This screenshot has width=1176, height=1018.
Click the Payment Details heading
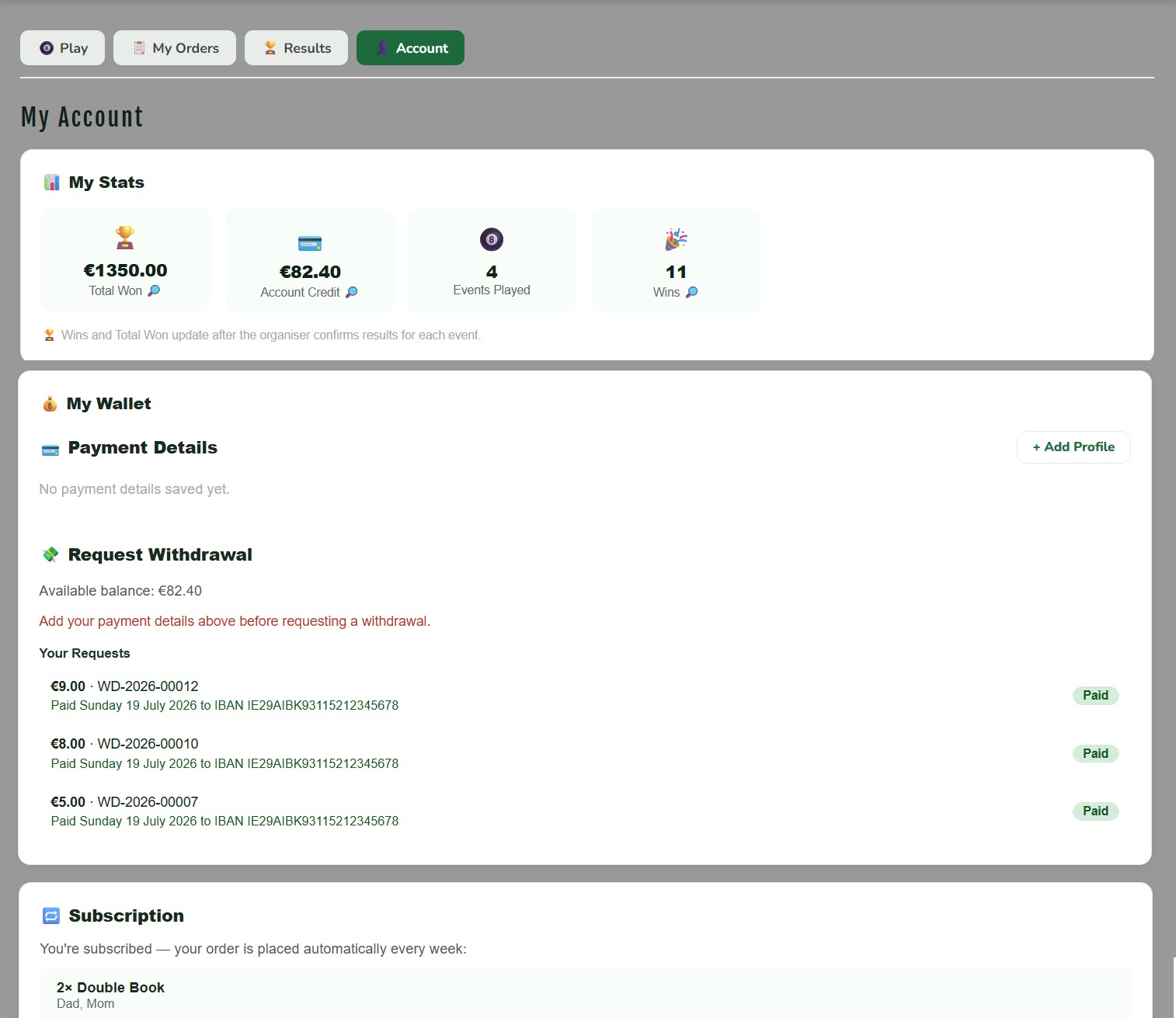(x=143, y=448)
